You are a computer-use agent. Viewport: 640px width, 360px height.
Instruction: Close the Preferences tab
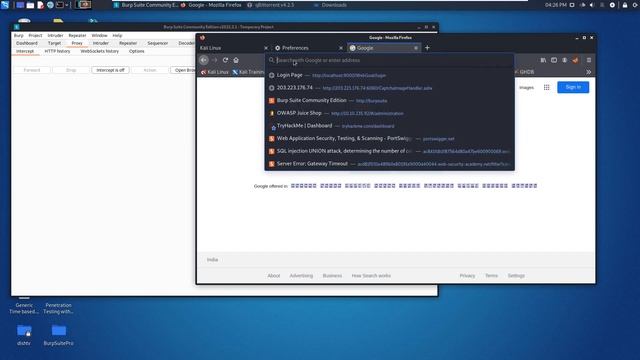pos(341,48)
